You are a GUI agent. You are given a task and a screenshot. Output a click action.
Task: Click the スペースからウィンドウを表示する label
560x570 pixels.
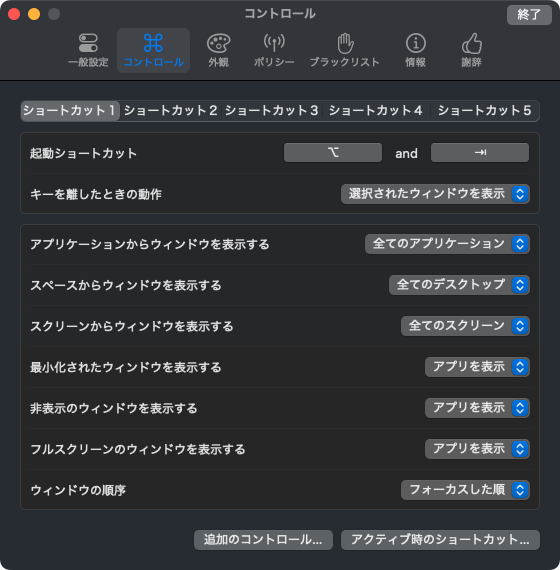125,286
